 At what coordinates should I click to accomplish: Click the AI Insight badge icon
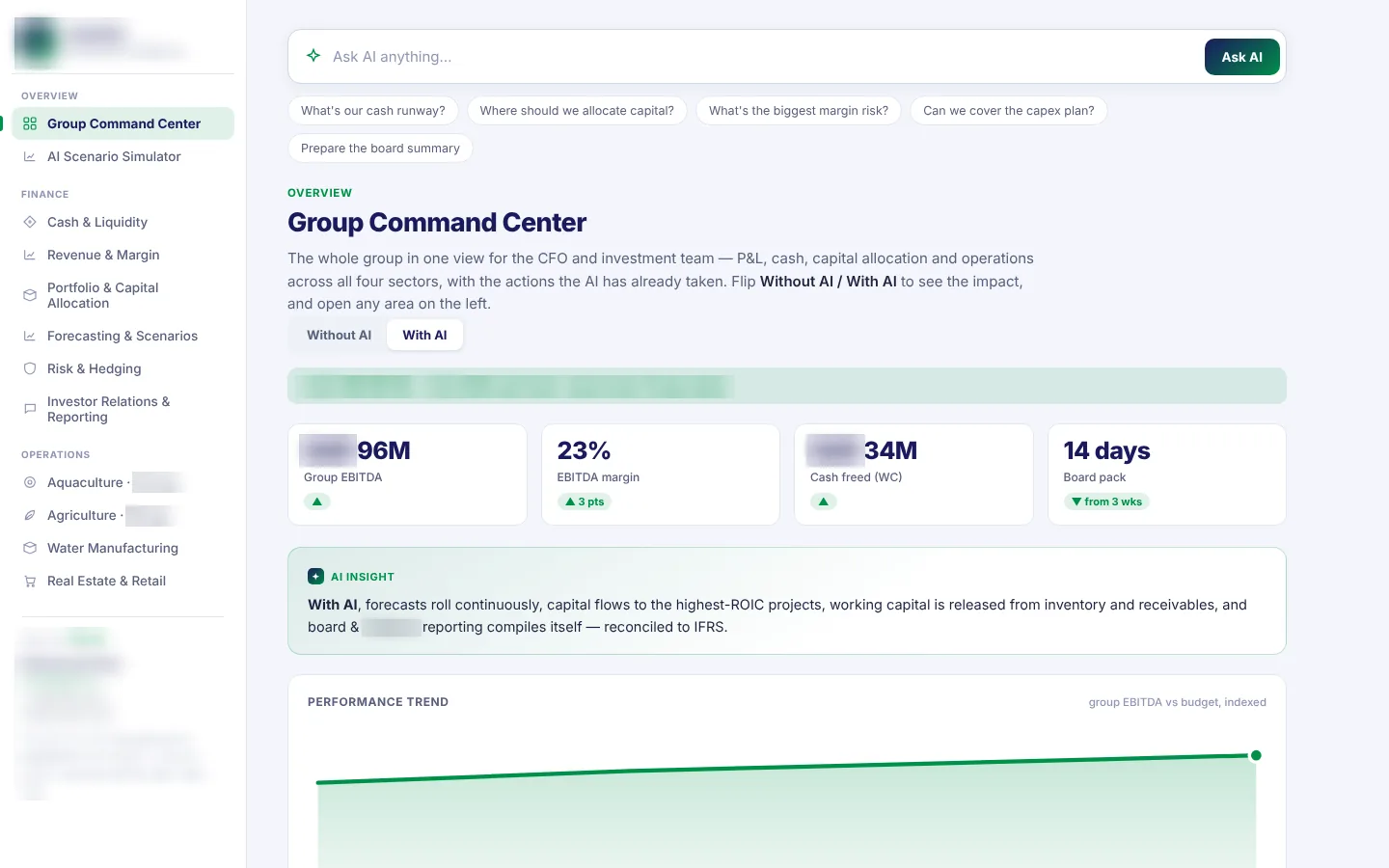click(315, 576)
